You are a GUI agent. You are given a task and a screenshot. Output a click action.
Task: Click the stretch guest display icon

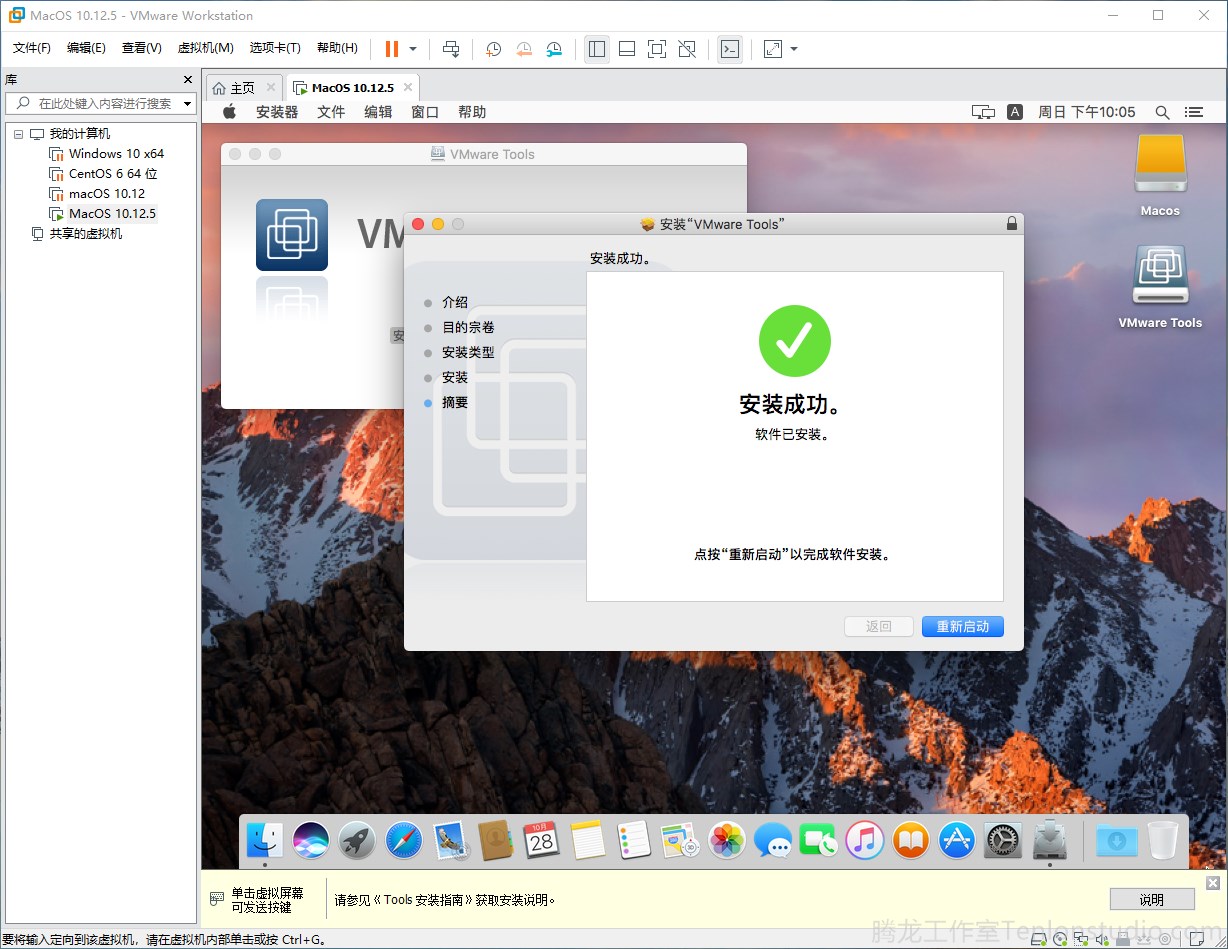(773, 49)
